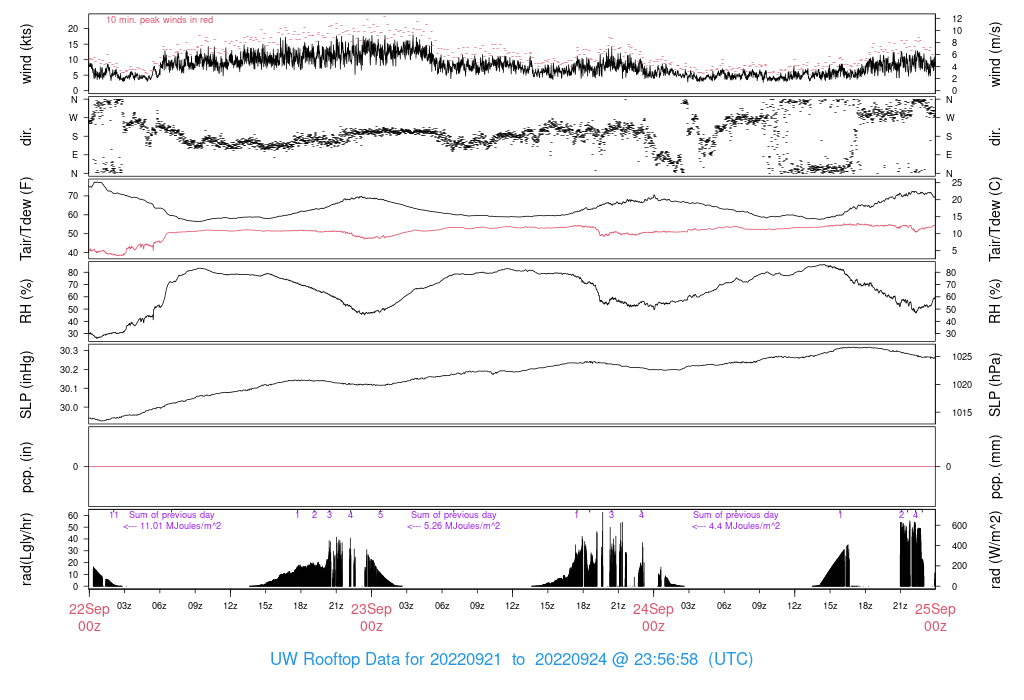Image resolution: width=1024 pixels, height=700 pixels.
Task: Click the "24Sep 00z" date label
Action: click(653, 618)
